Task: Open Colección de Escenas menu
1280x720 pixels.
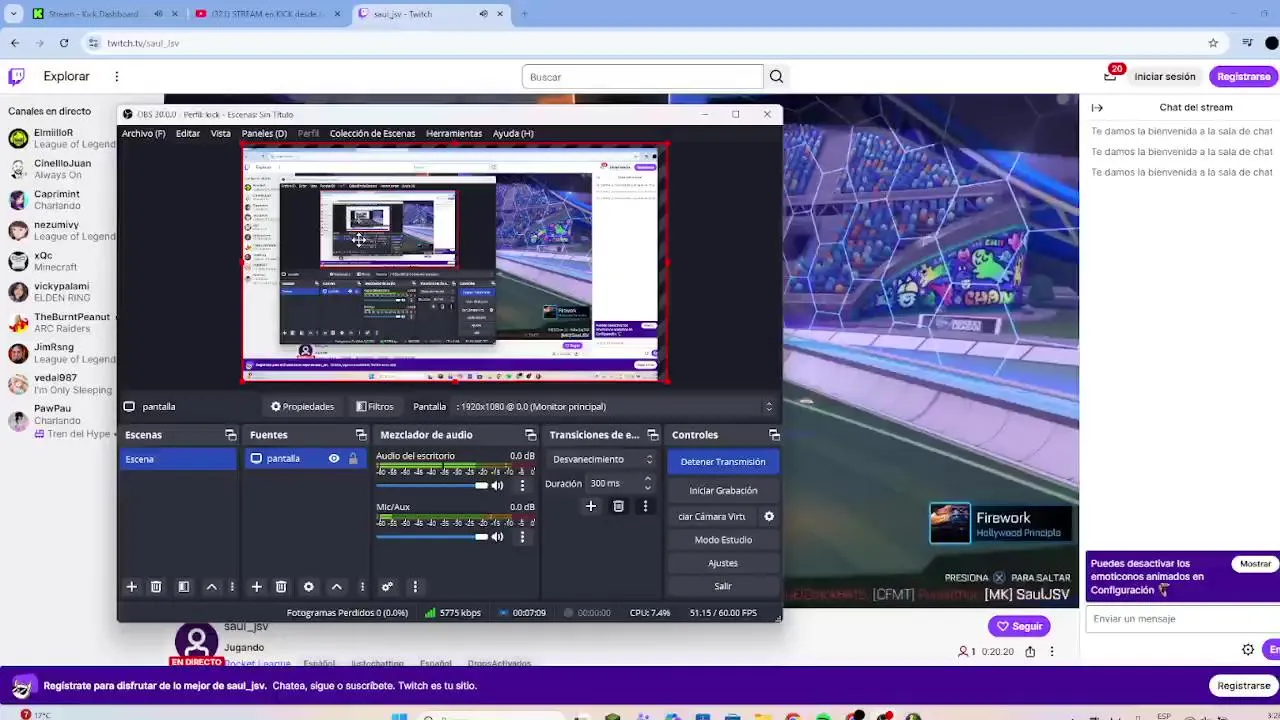Action: 372,134
